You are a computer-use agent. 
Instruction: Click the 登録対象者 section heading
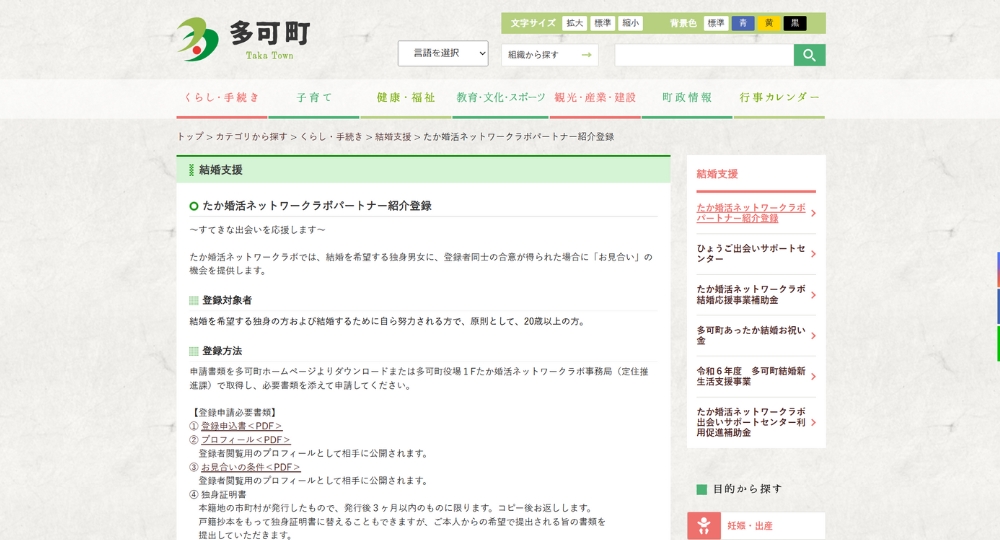coord(226,300)
